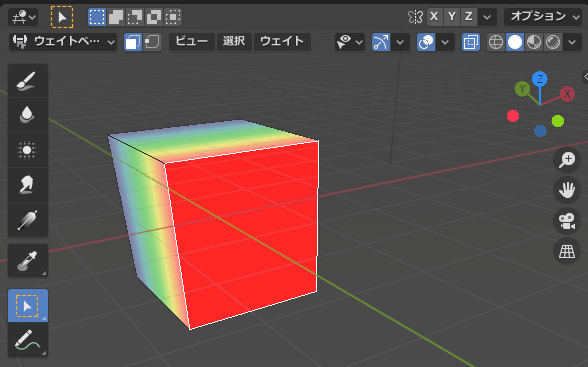
Task: Open the ビュー menu
Action: 192,42
